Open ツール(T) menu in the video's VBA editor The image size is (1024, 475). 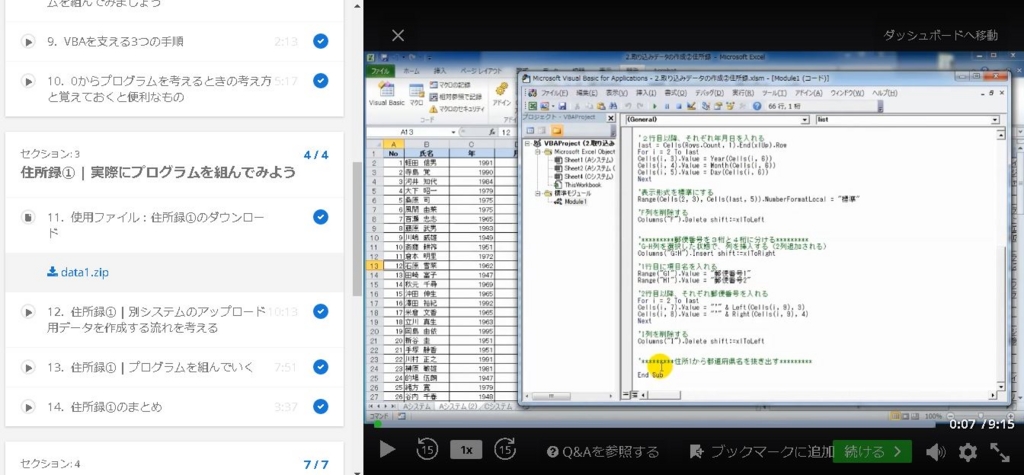(775, 93)
